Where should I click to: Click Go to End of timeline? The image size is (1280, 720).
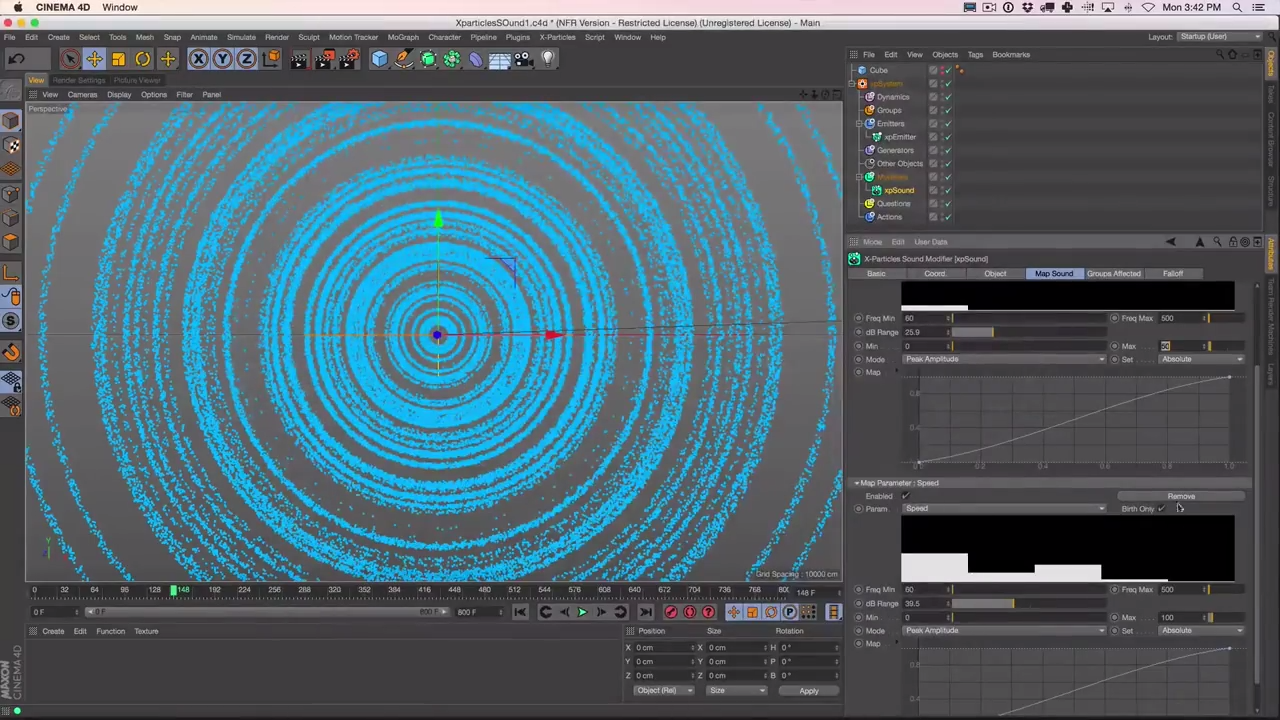tap(645, 612)
